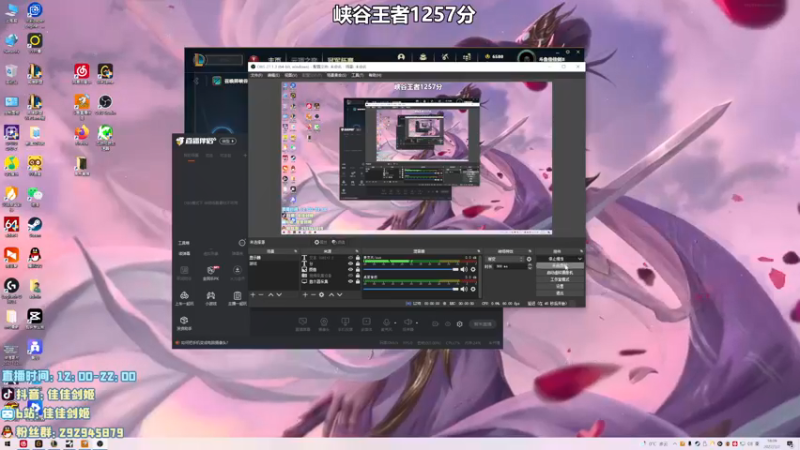Pop out the 混音器 dock using its header icon
Screen dimensions: 800x450
point(478,252)
